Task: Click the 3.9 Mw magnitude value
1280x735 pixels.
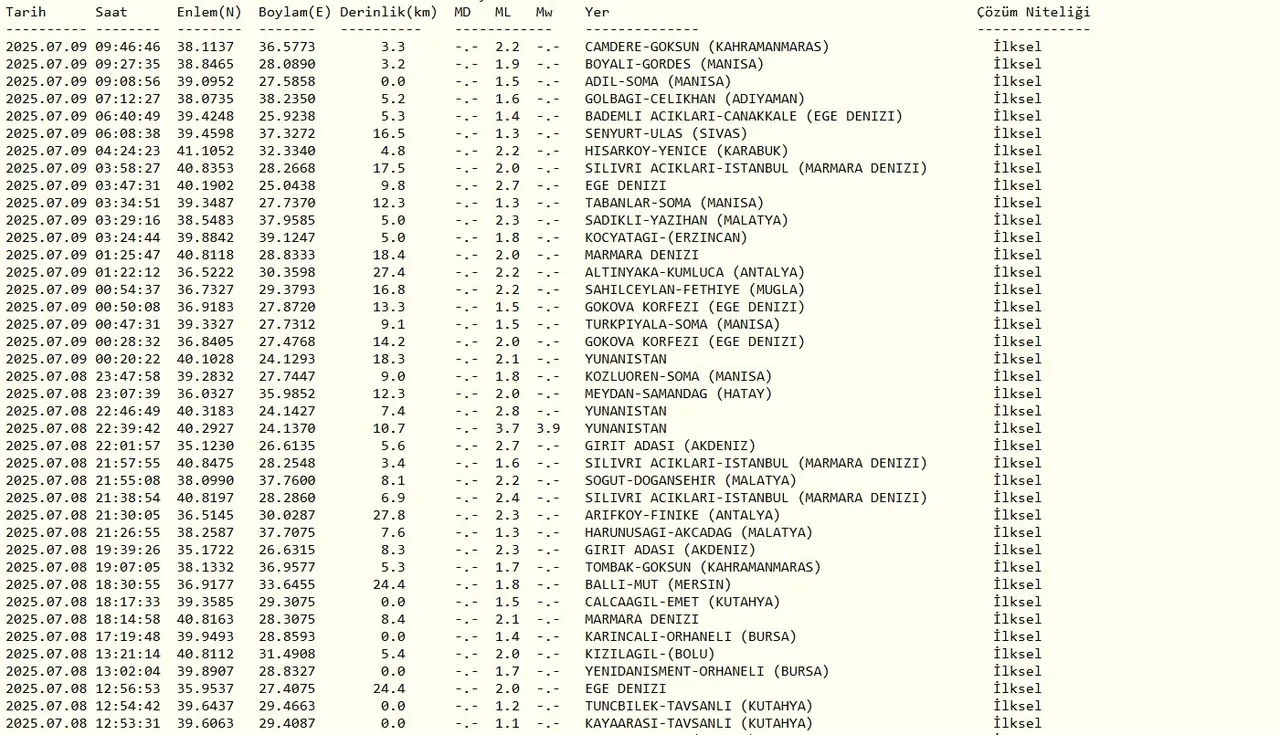Action: (x=547, y=428)
